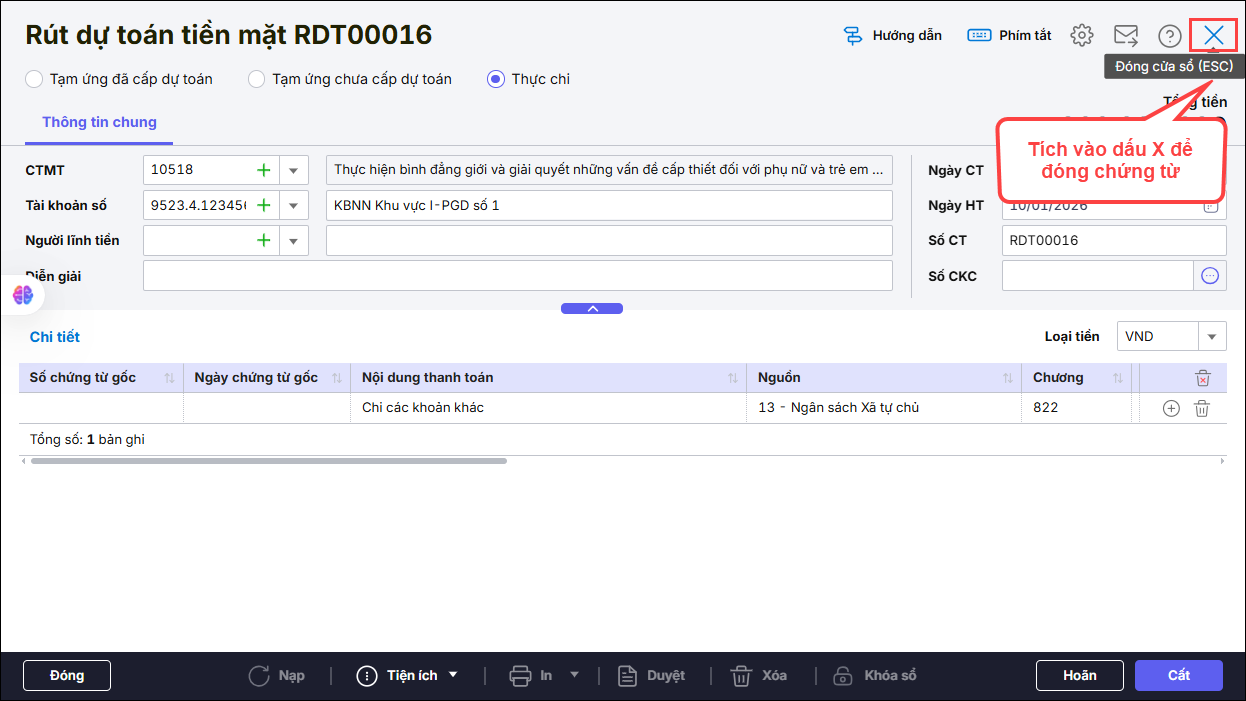Viewport: 1246px width, 701px height.
Task: Open the Chi tiết tab
Action: click(55, 337)
